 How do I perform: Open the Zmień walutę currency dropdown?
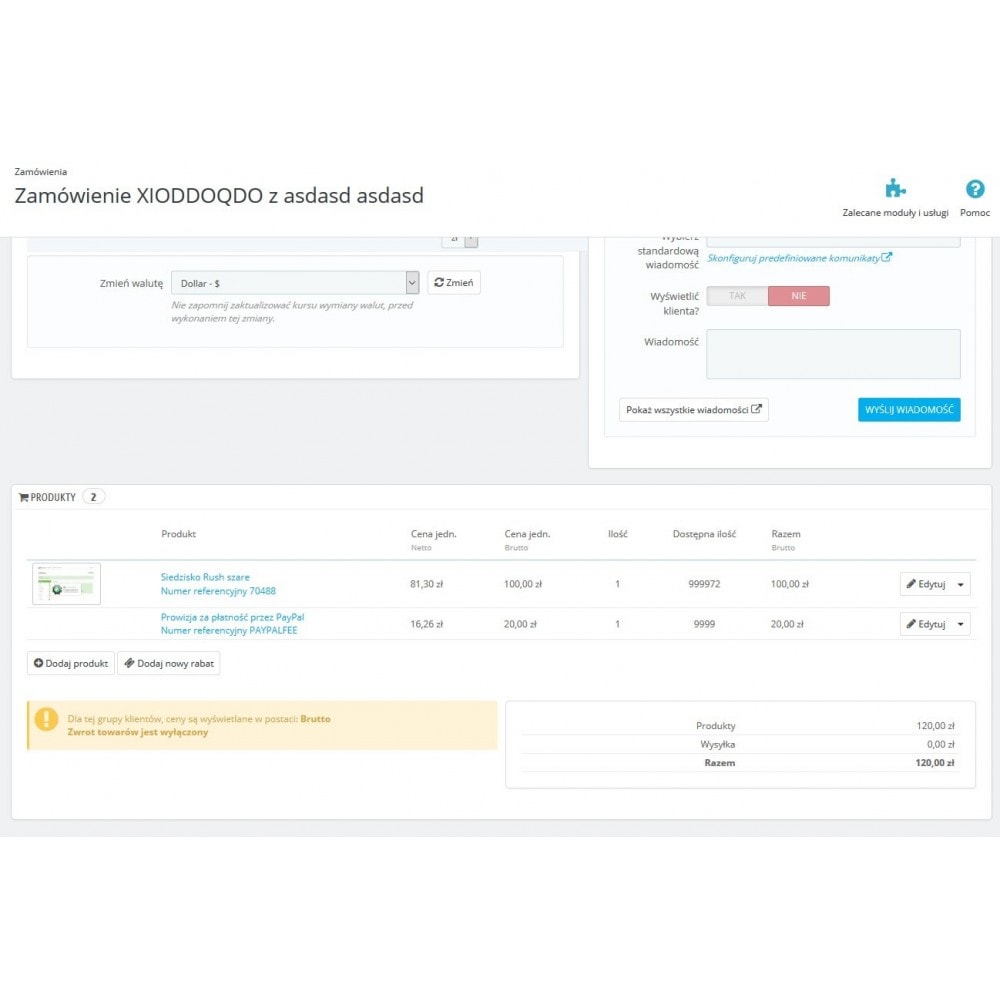pos(295,283)
